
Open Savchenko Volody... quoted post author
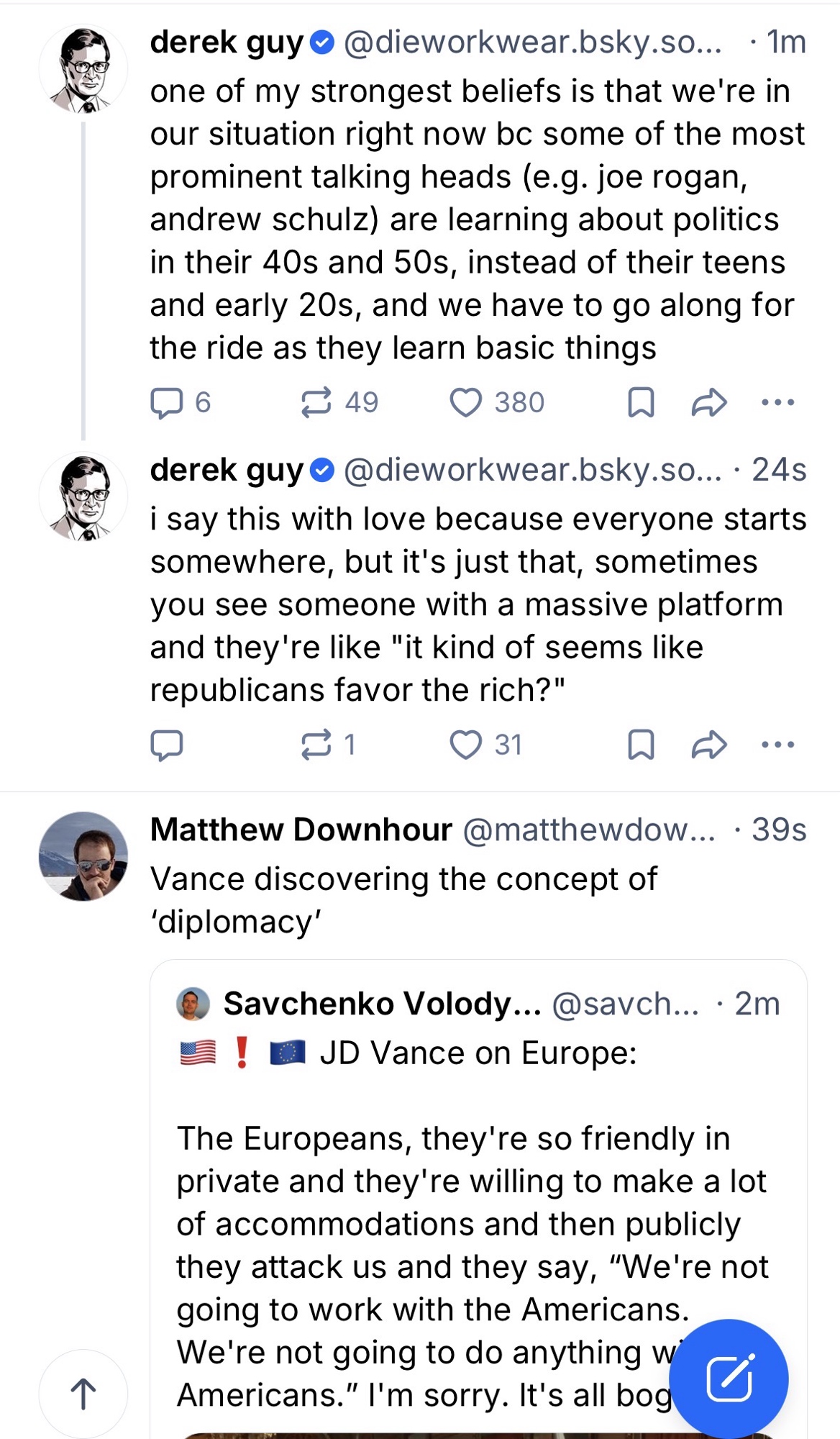coord(382,1004)
